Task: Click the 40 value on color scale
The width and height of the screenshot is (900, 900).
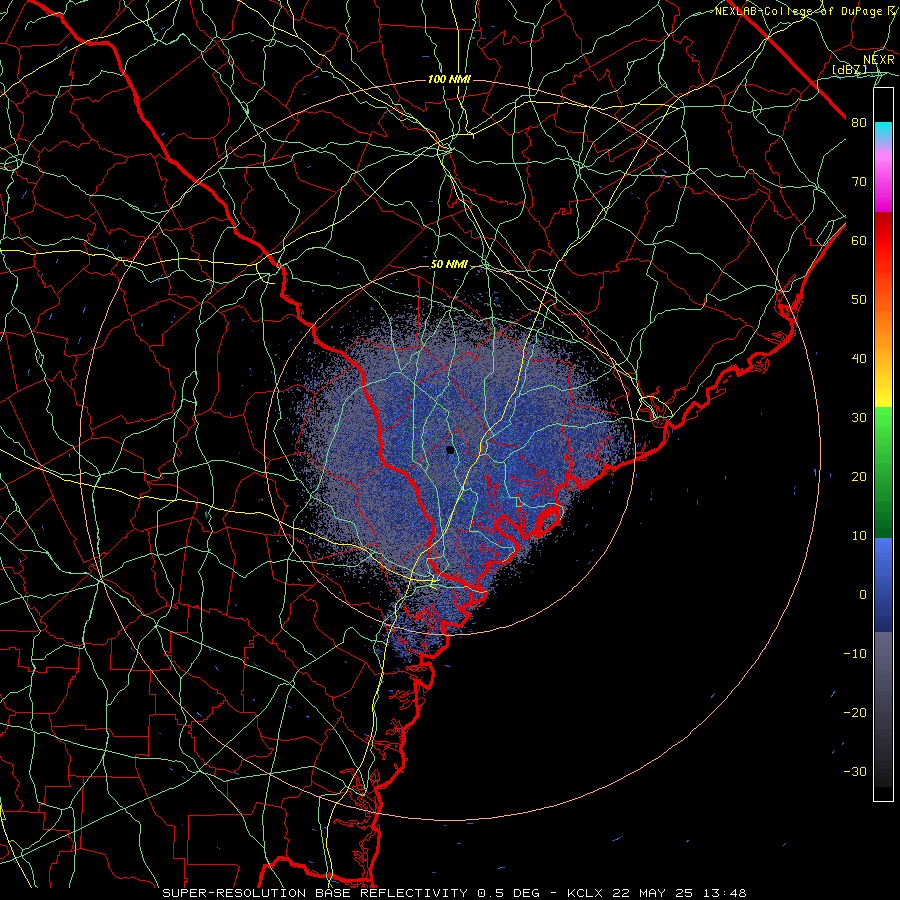Action: point(859,359)
